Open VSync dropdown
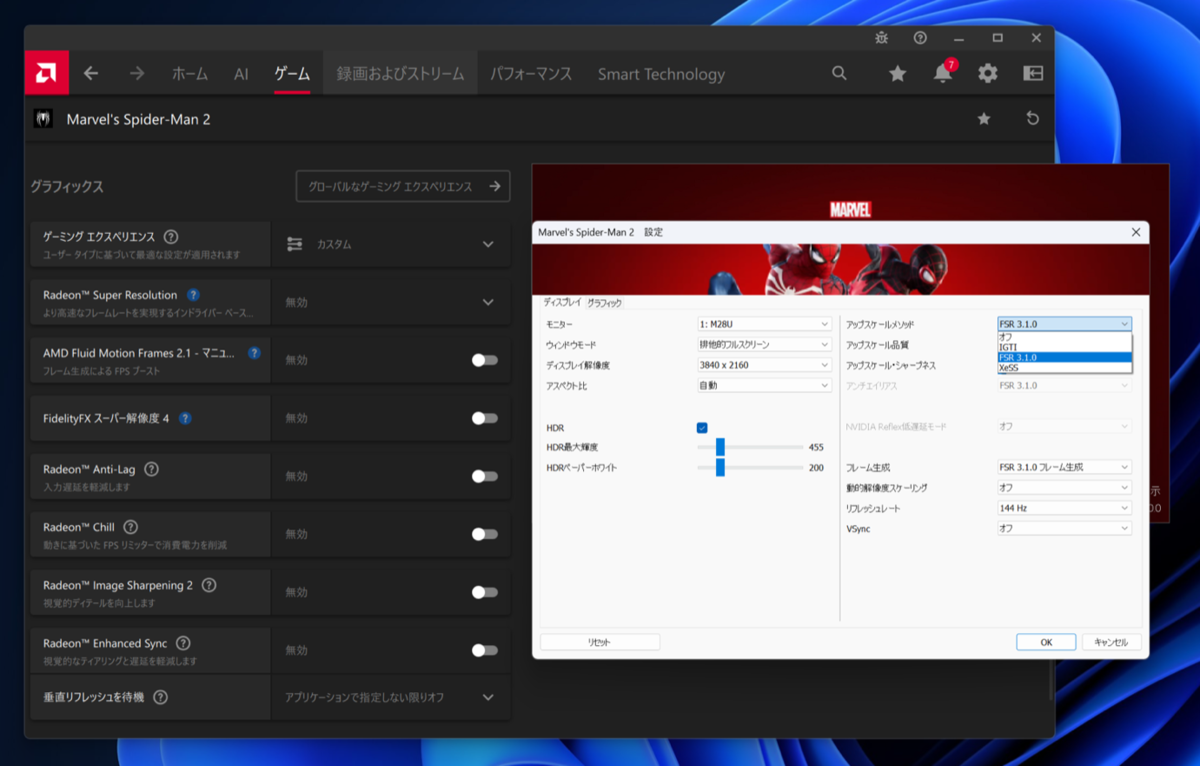Image resolution: width=1200 pixels, height=766 pixels. coord(1064,528)
